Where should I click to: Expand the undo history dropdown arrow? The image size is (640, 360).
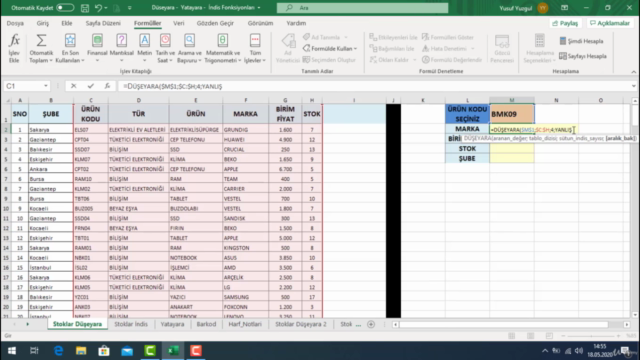[106, 8]
